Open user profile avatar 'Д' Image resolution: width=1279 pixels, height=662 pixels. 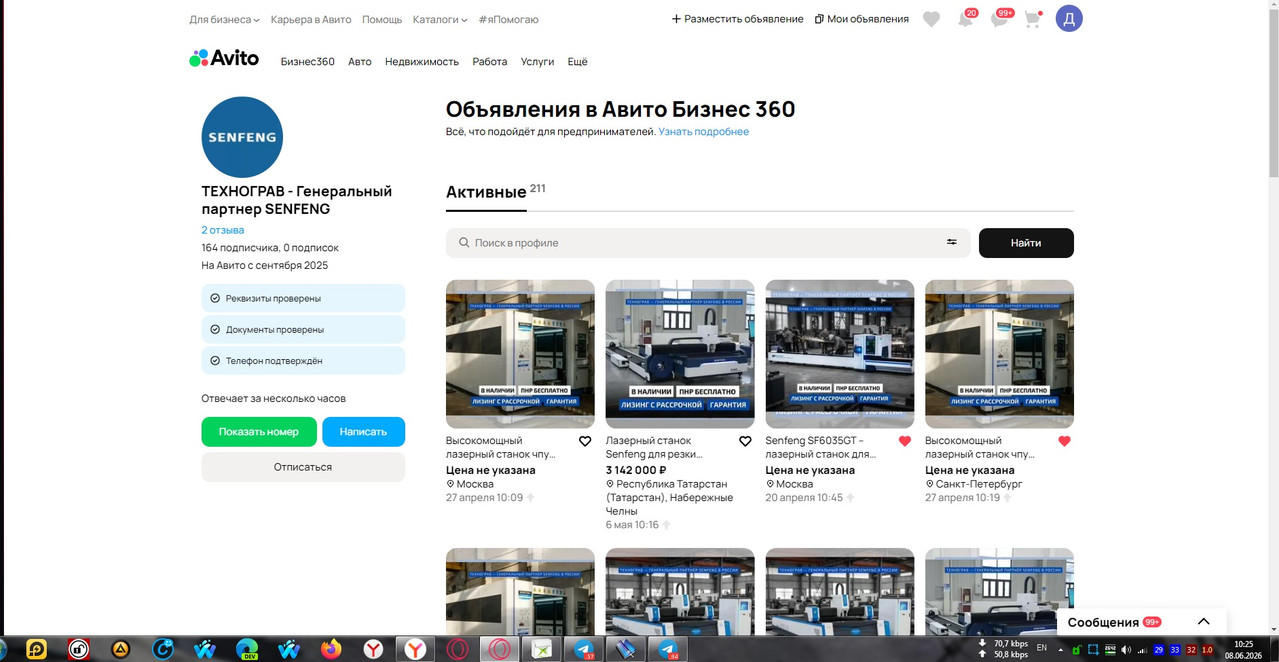coord(1069,19)
